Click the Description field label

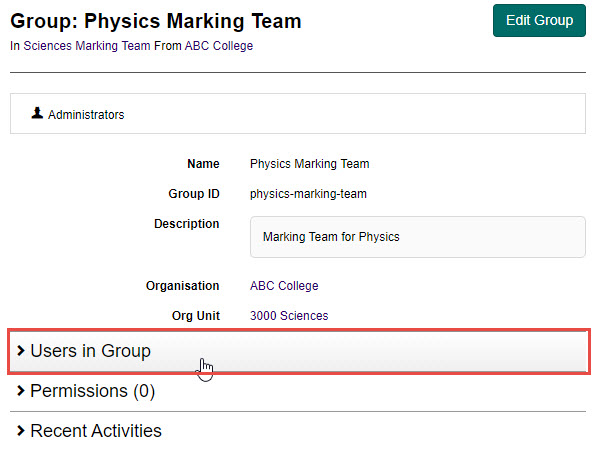tap(186, 224)
